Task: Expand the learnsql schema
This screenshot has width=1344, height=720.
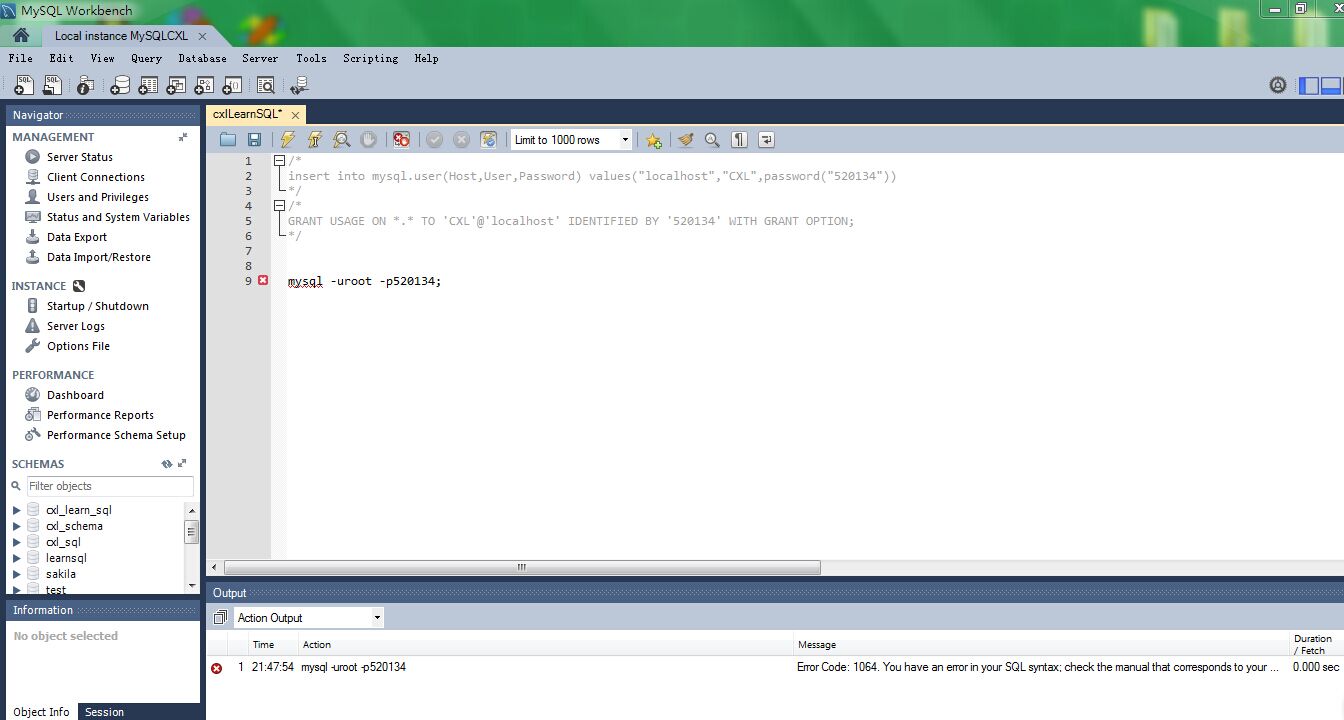Action: coord(16,558)
